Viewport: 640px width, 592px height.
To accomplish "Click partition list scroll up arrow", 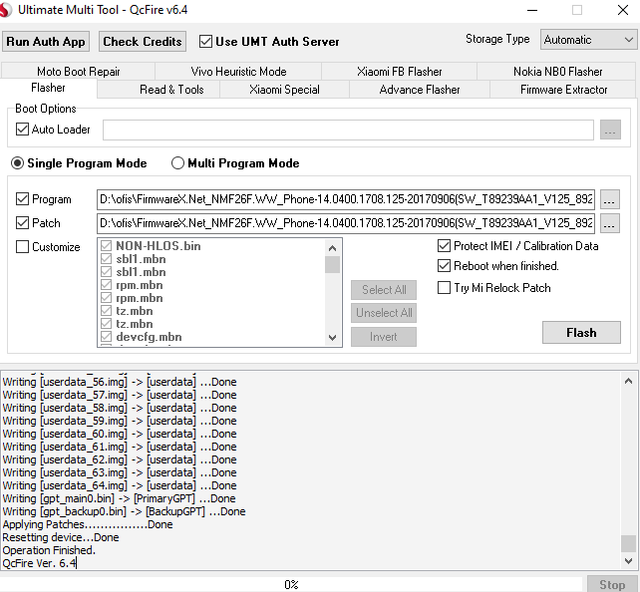I will click(332, 248).
